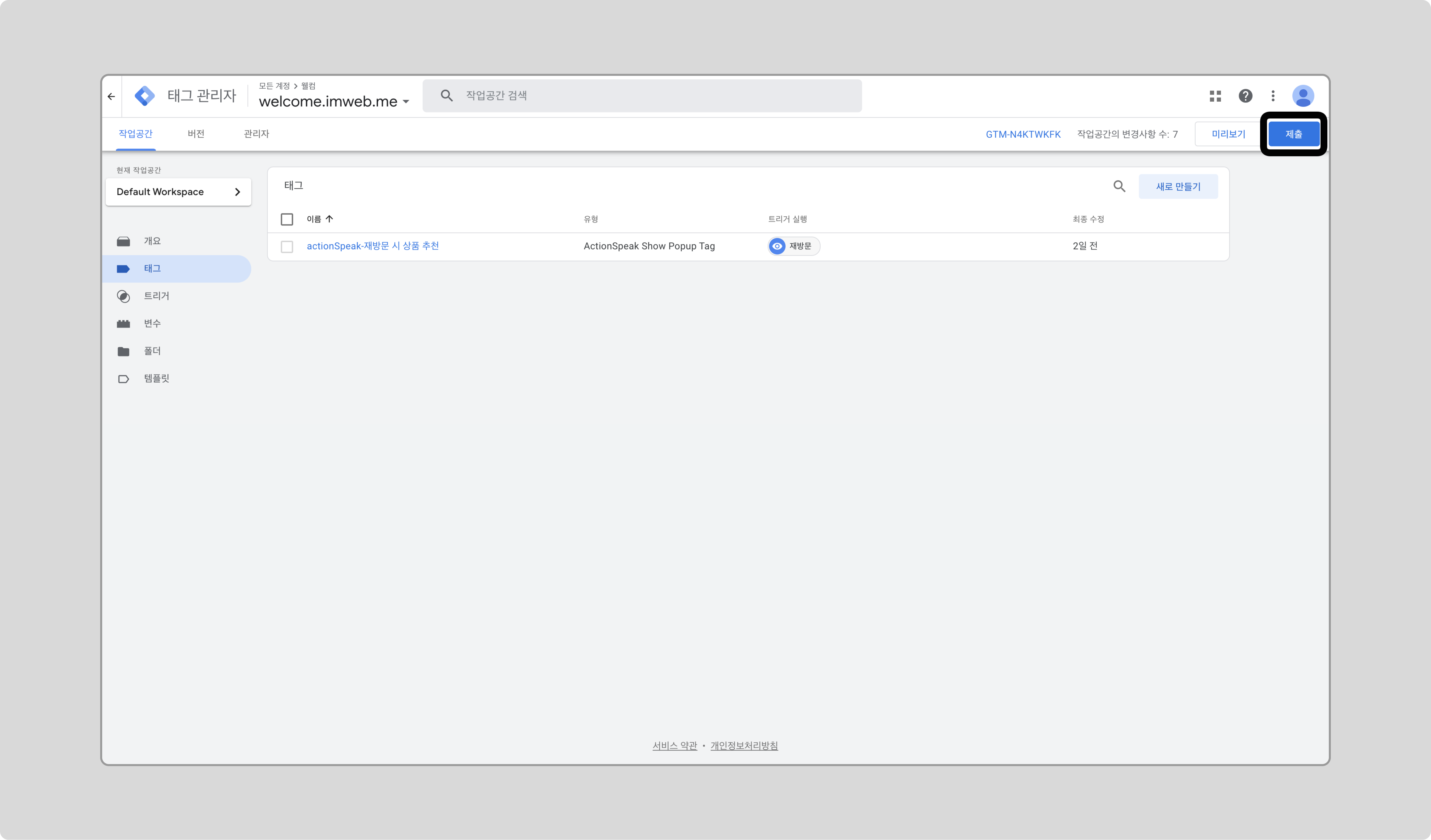Click the 변수 variables brick icon

pyautogui.click(x=123, y=324)
